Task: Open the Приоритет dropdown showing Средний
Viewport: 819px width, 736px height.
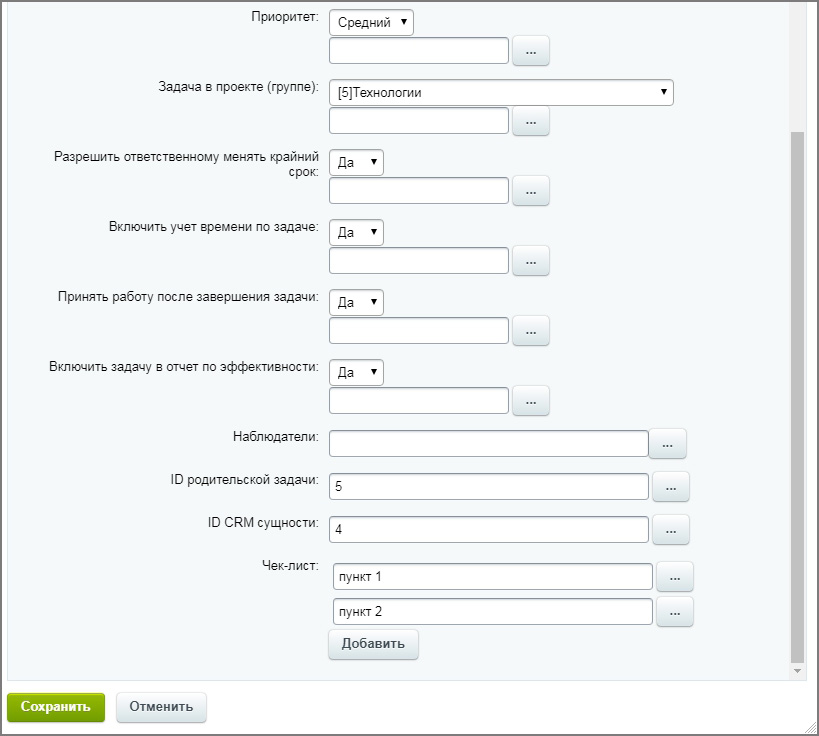Action: [371, 22]
